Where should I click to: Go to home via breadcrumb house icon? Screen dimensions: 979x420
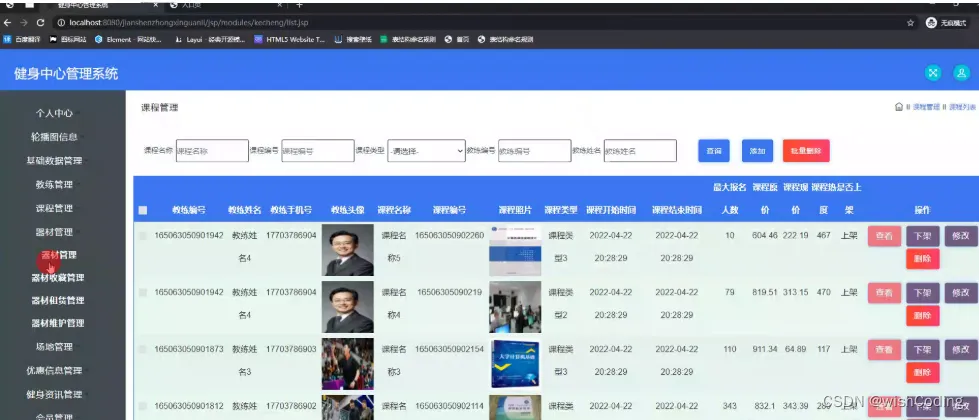(x=899, y=107)
